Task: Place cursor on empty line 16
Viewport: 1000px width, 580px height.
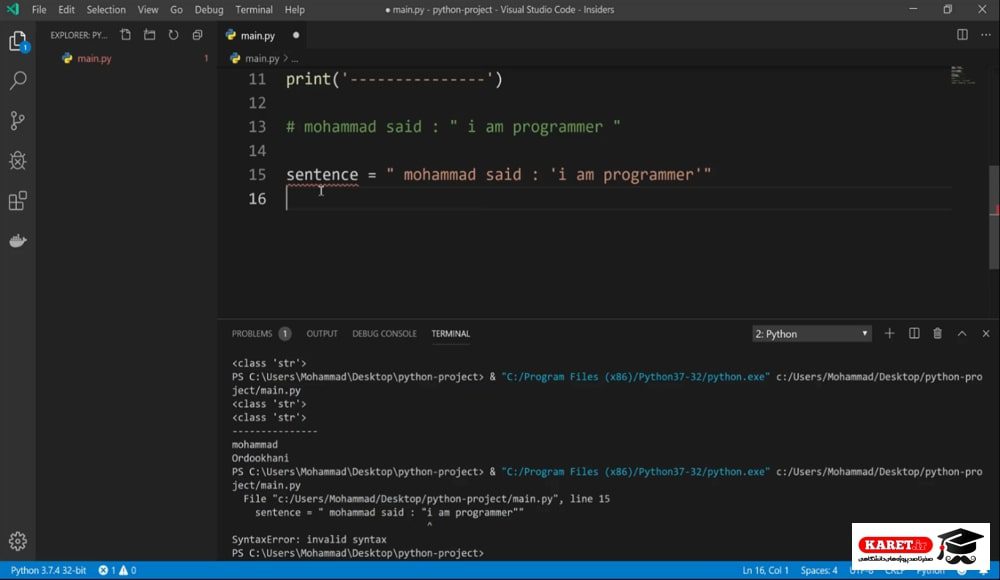Action: (x=617, y=199)
